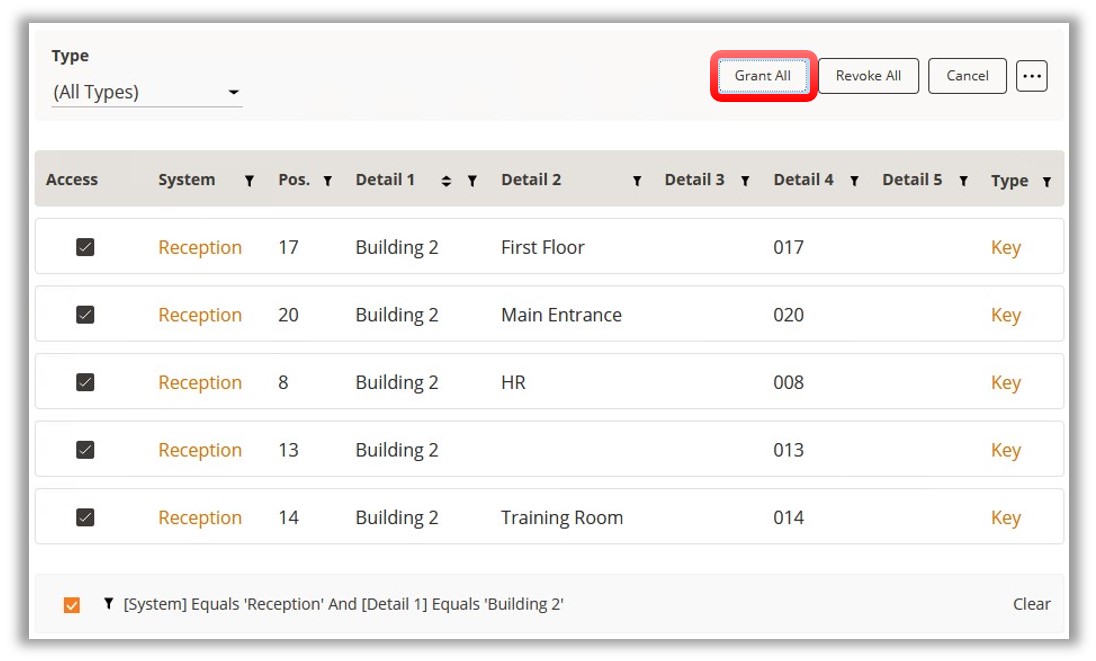This screenshot has height=661, width=1096.
Task: Open the three-dots more options menu
Action: 1031,76
